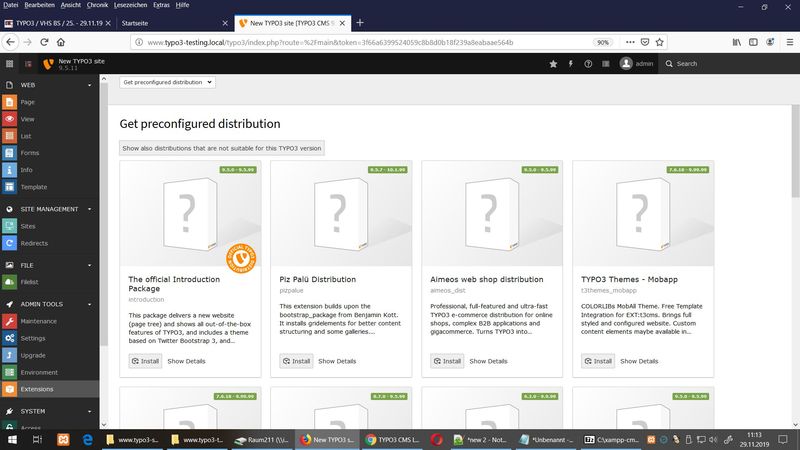Show Details for official Introduction Package
Image resolution: width=800 pixels, height=450 pixels.
pos(186,361)
